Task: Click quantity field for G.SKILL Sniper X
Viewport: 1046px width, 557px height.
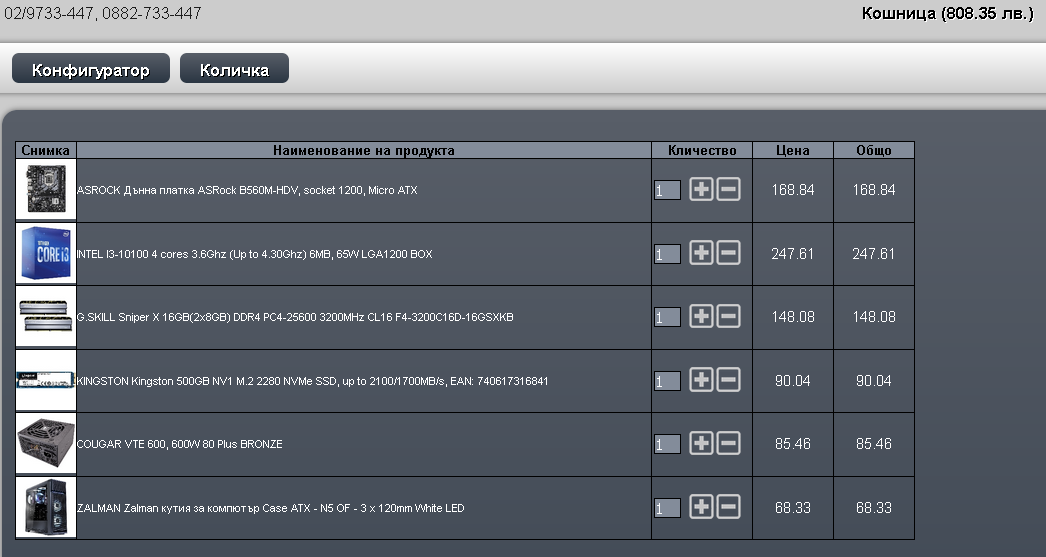Action: (x=667, y=317)
